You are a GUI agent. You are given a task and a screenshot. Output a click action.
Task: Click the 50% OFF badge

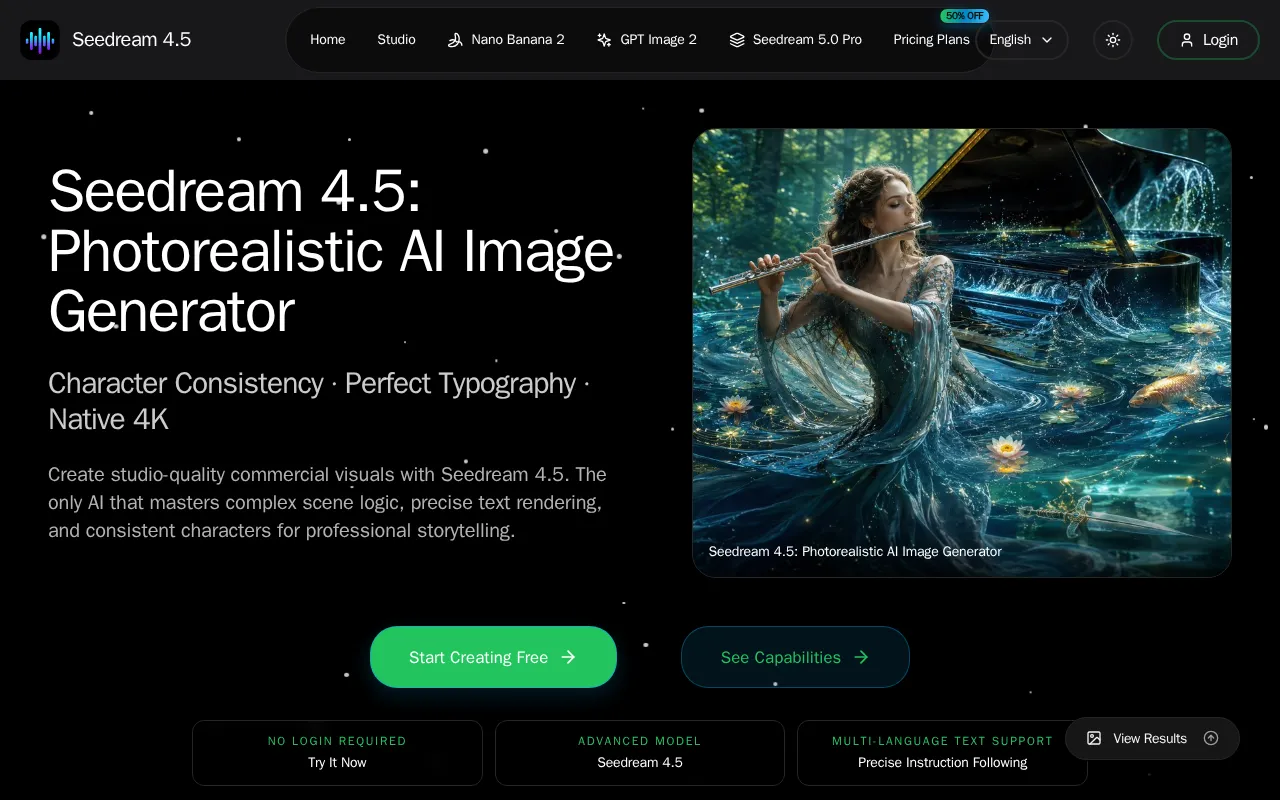(964, 16)
